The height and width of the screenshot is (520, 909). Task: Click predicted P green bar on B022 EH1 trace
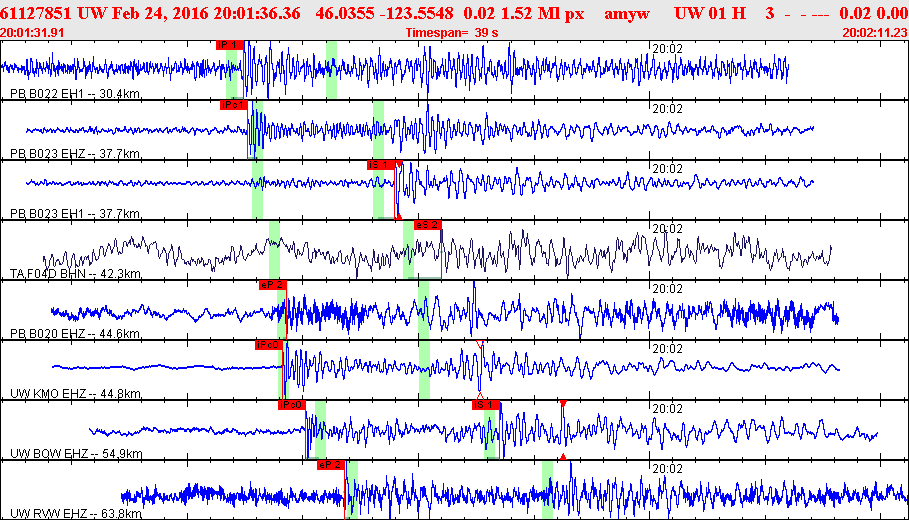[231, 70]
